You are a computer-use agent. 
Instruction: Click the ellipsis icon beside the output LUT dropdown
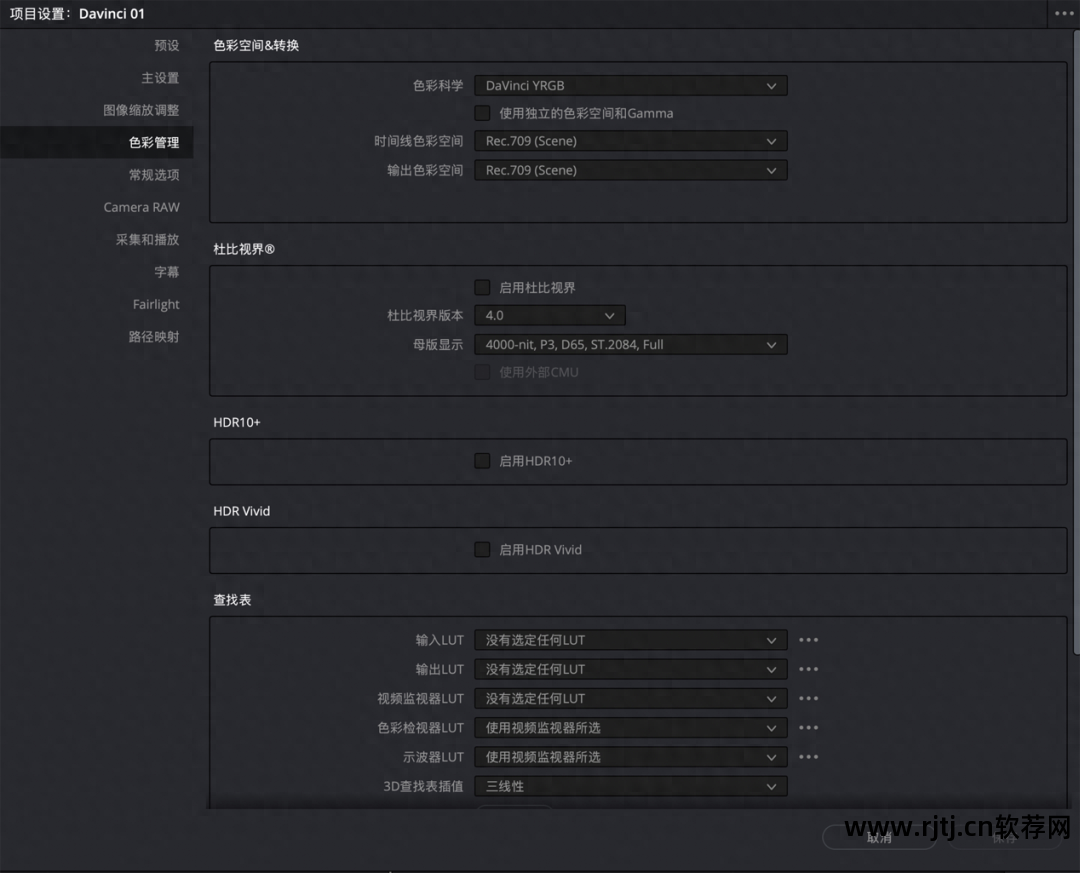click(808, 669)
